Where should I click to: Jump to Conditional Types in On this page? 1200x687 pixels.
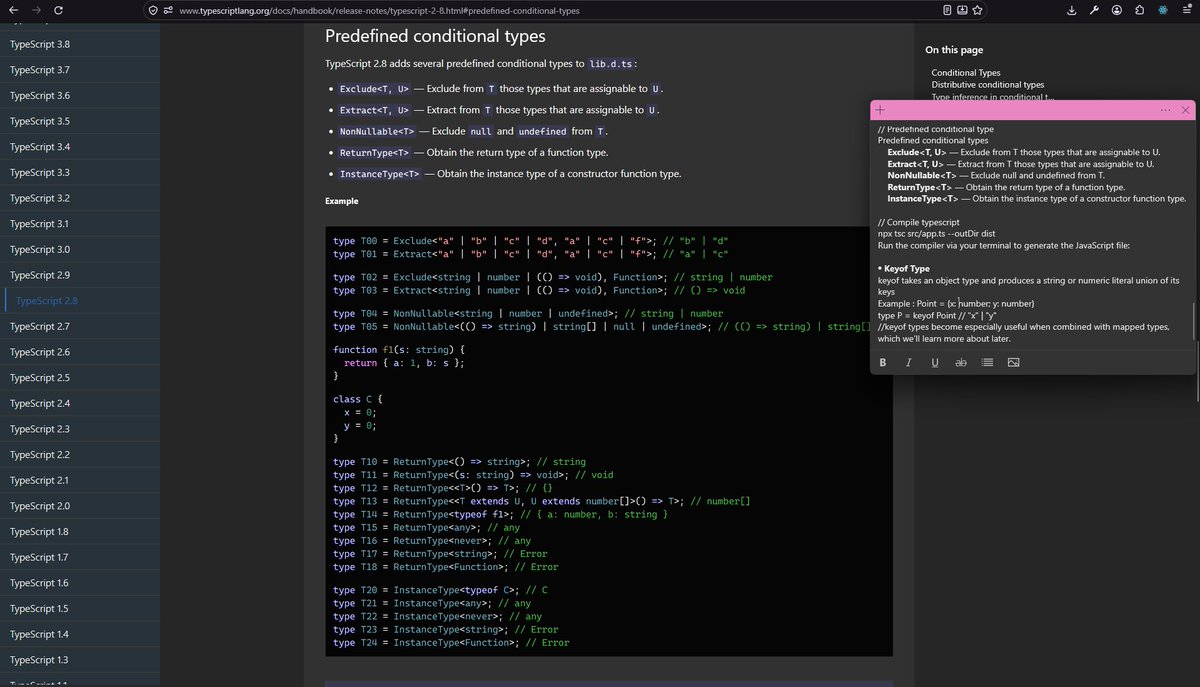966,73
